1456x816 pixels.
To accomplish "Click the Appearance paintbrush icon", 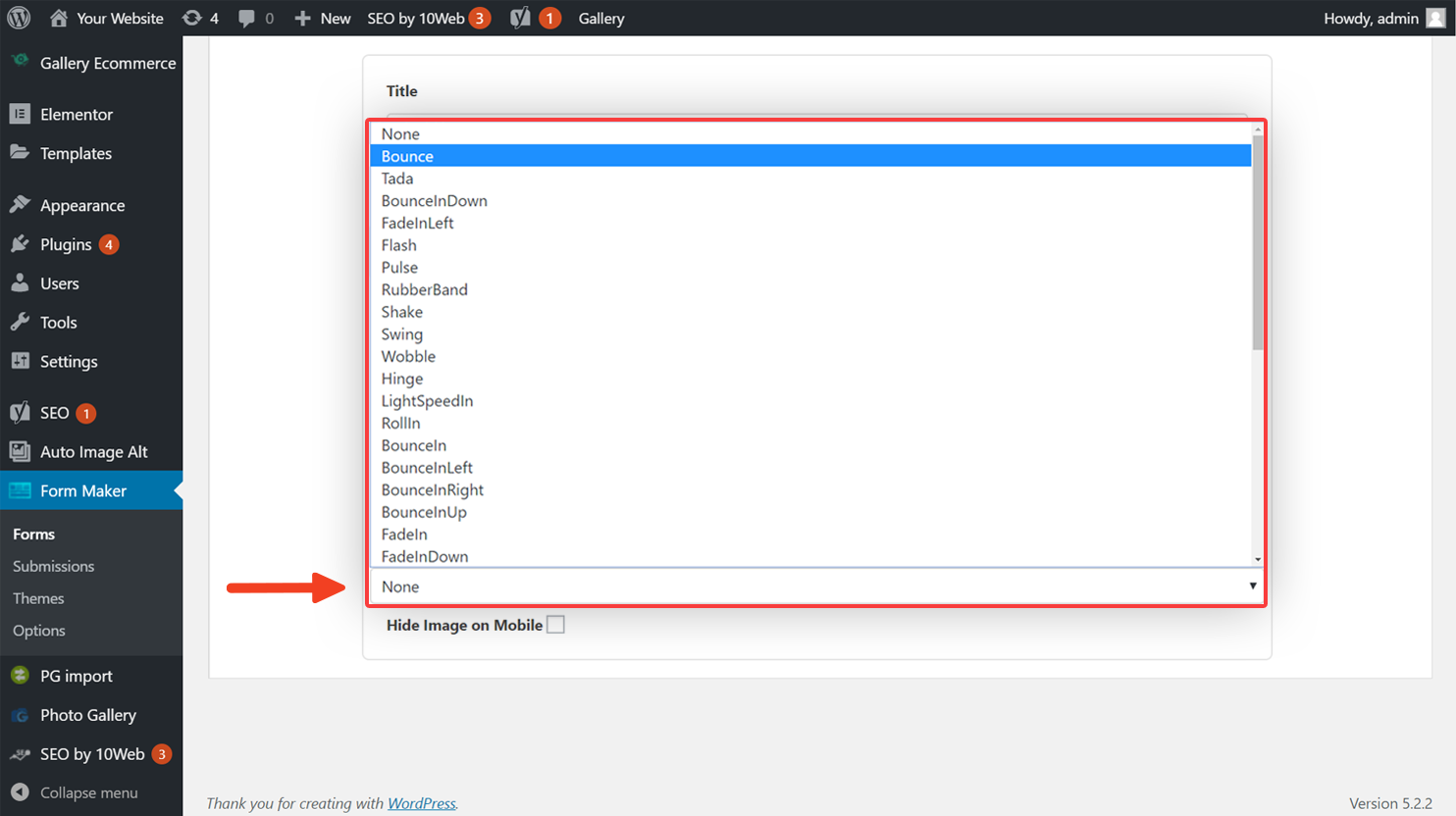I will coord(20,204).
